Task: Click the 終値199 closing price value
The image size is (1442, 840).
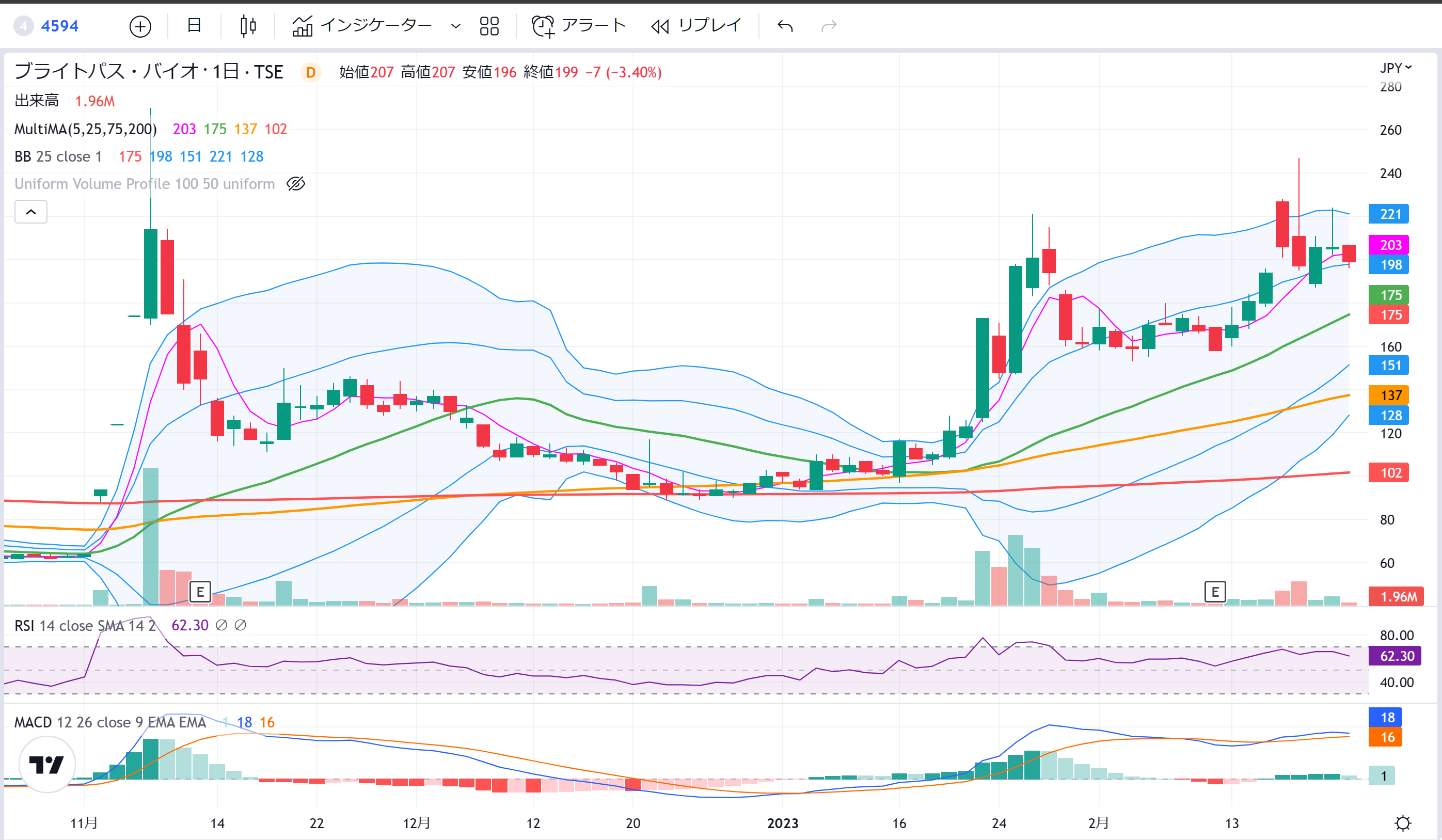Action: click(550, 72)
